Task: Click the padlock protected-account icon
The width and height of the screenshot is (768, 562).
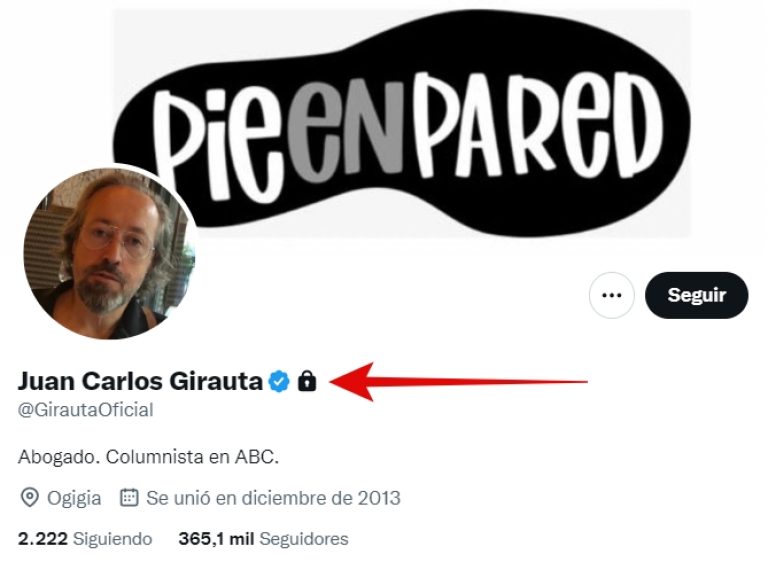Action: (307, 381)
